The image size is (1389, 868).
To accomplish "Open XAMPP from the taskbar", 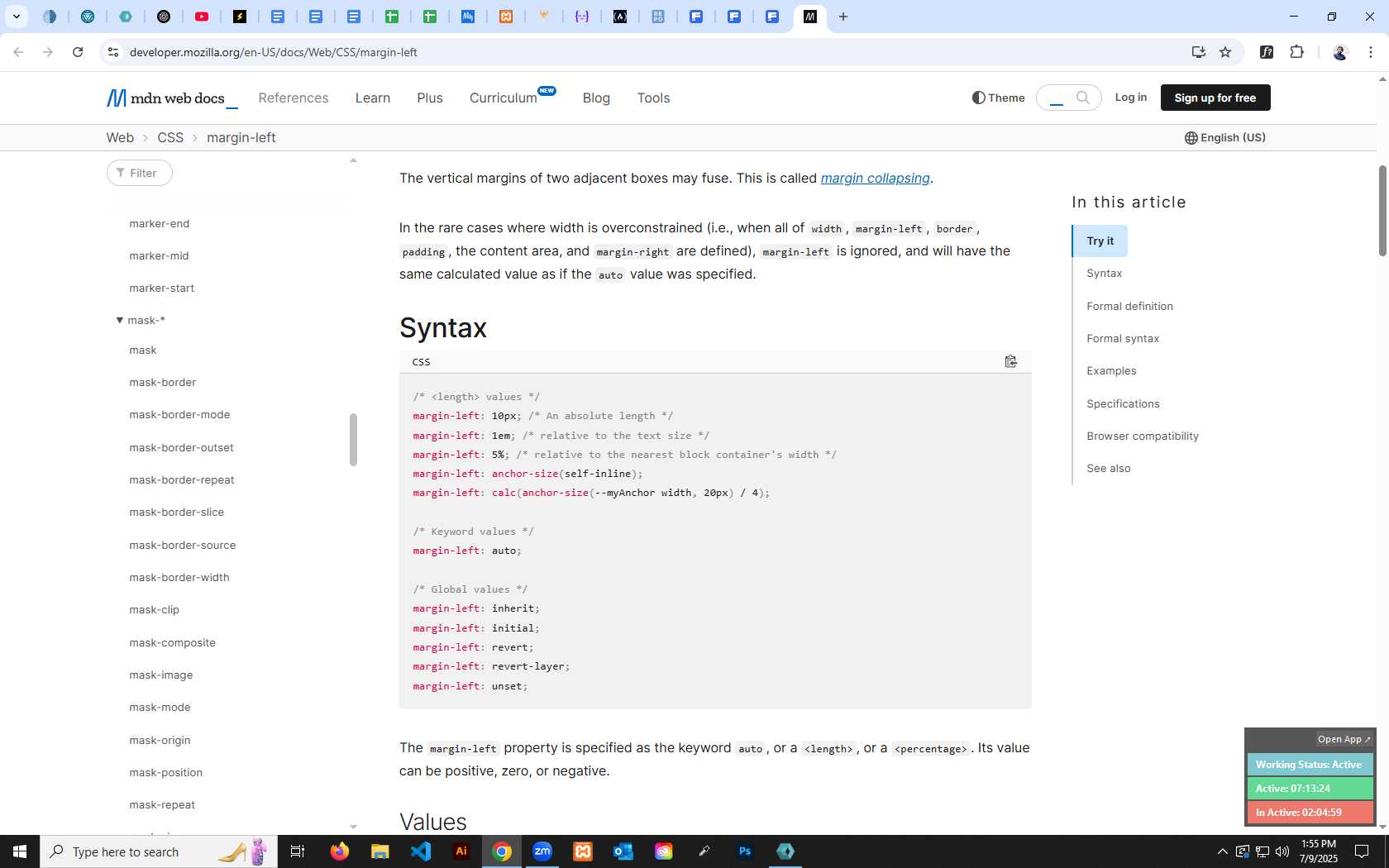I will 583,851.
